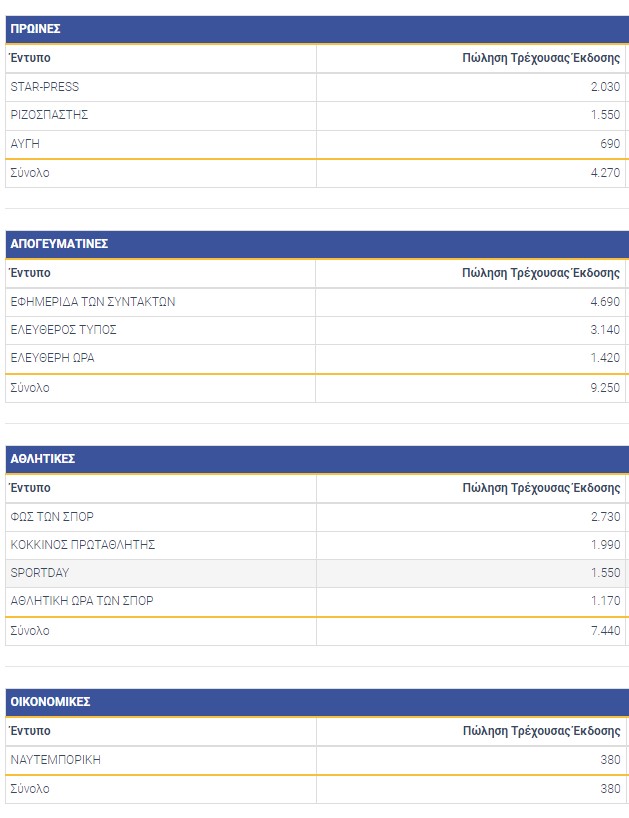This screenshot has height=818, width=629.
Task: Click ΚΟΚΚΙΝΟΣ ΠΡΩΤΑΘΛΗΤΗΣ in the sports table
Action: [83, 545]
